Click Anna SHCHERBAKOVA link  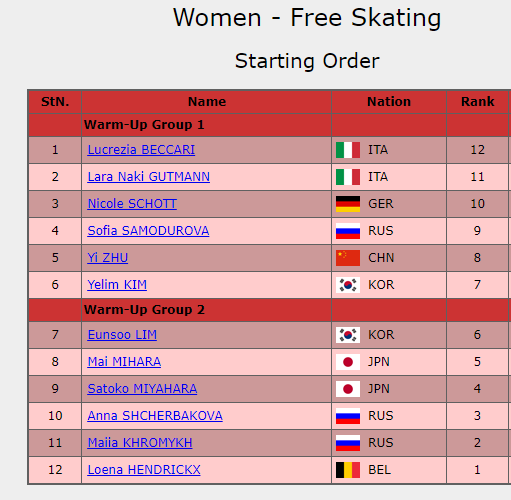(x=155, y=416)
